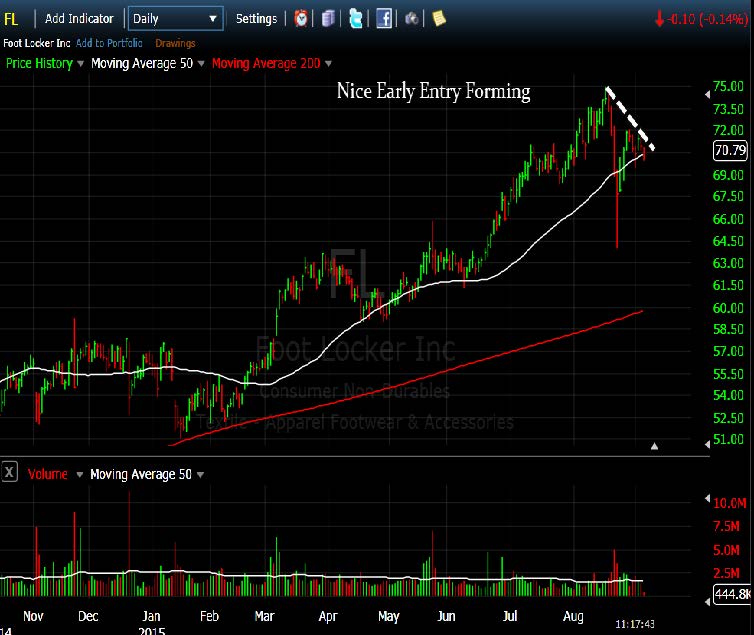Expand the volume pane Moving Average 50 dropdown arrow
Image resolution: width=754 pixels, height=635 pixels.
pos(201,474)
